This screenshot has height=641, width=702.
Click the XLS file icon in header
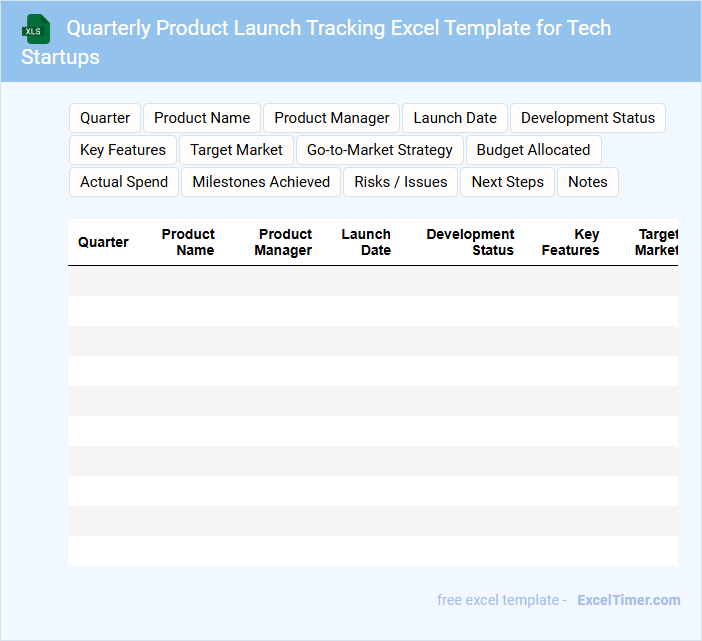[x=37, y=29]
